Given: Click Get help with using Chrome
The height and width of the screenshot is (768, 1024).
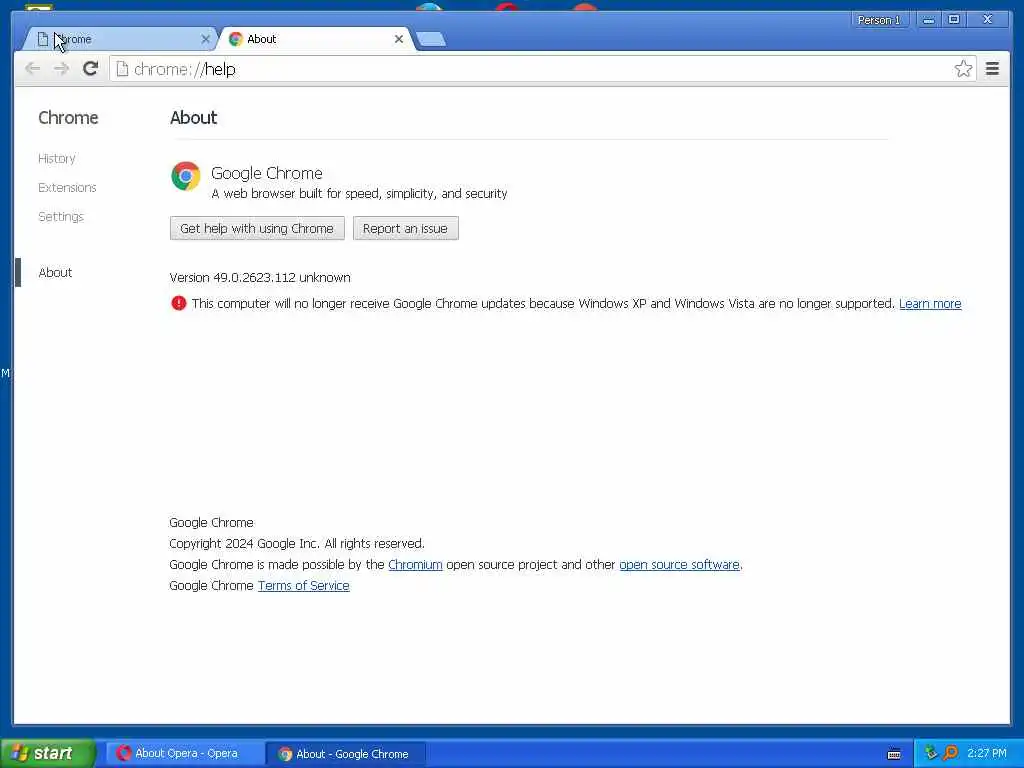Looking at the screenshot, I should point(257,229).
